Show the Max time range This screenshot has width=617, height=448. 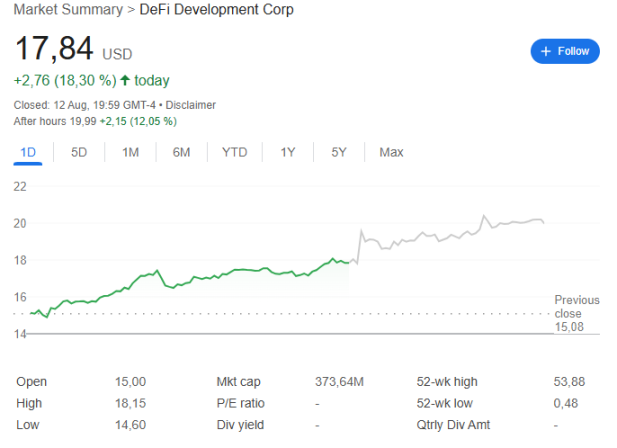391,152
